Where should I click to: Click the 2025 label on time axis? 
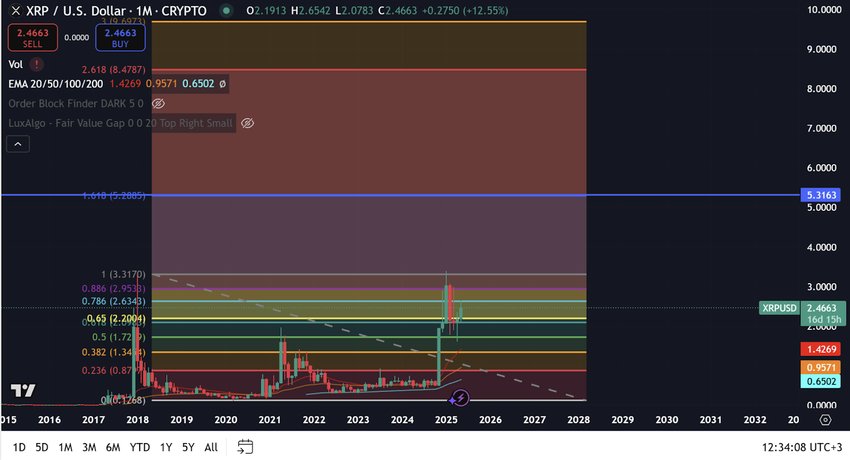pyautogui.click(x=446, y=420)
